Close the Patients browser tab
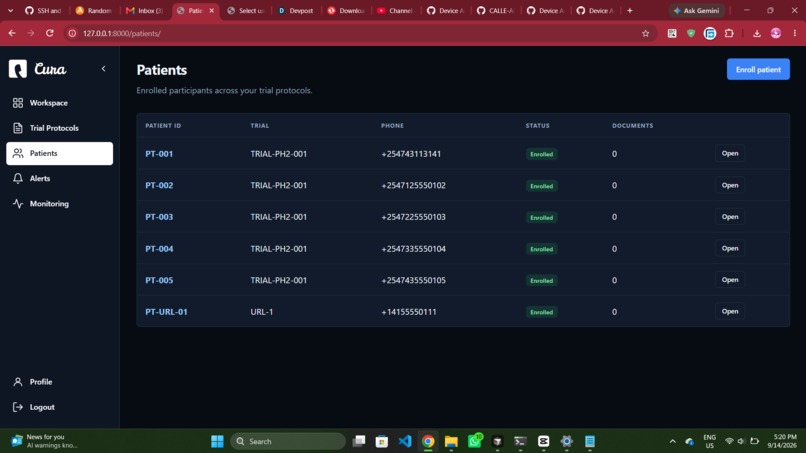Screen dimensions: 806x453 (211, 10)
